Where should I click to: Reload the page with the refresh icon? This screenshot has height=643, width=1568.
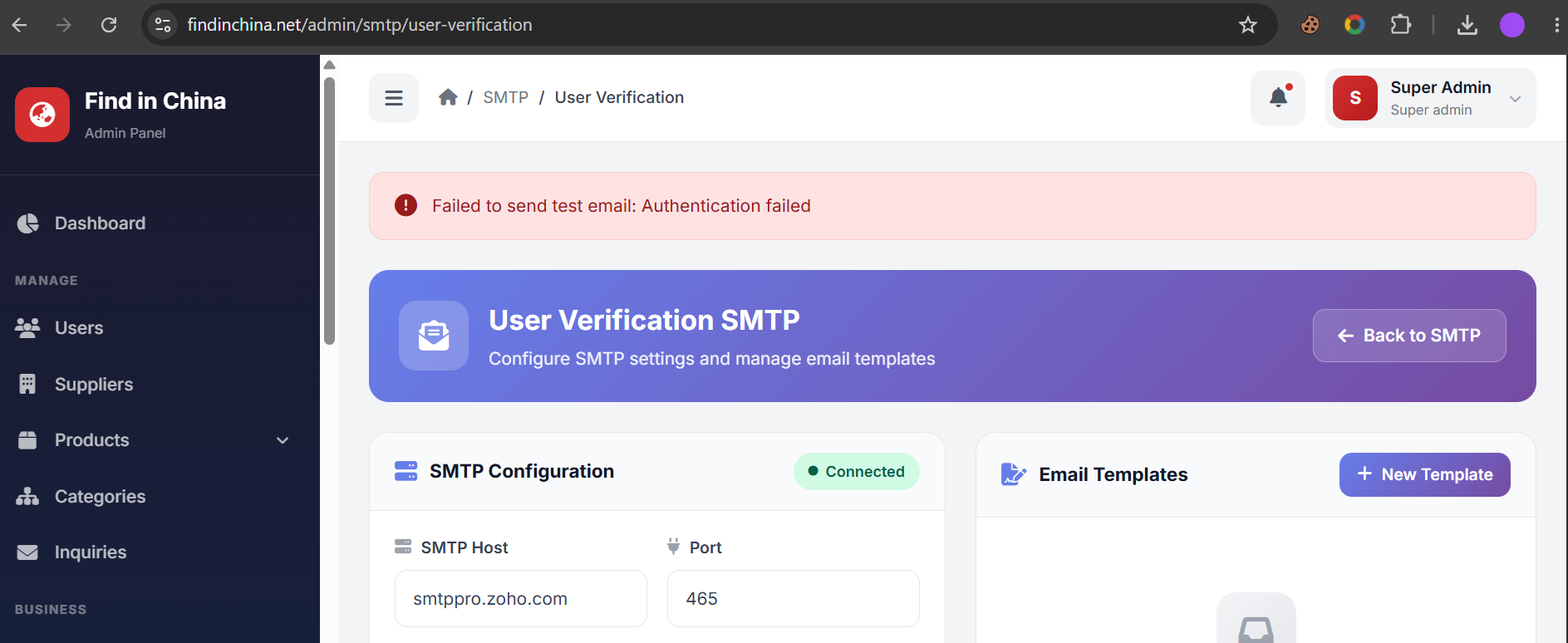109,25
